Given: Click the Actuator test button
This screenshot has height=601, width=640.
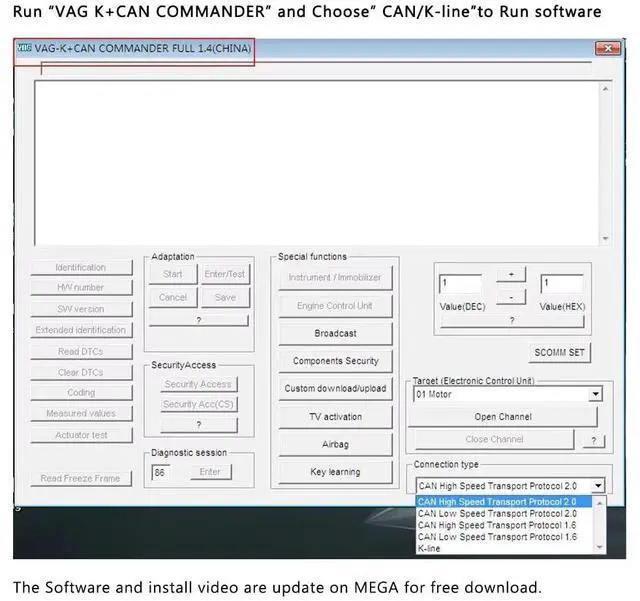Looking at the screenshot, I should pyautogui.click(x=81, y=435).
